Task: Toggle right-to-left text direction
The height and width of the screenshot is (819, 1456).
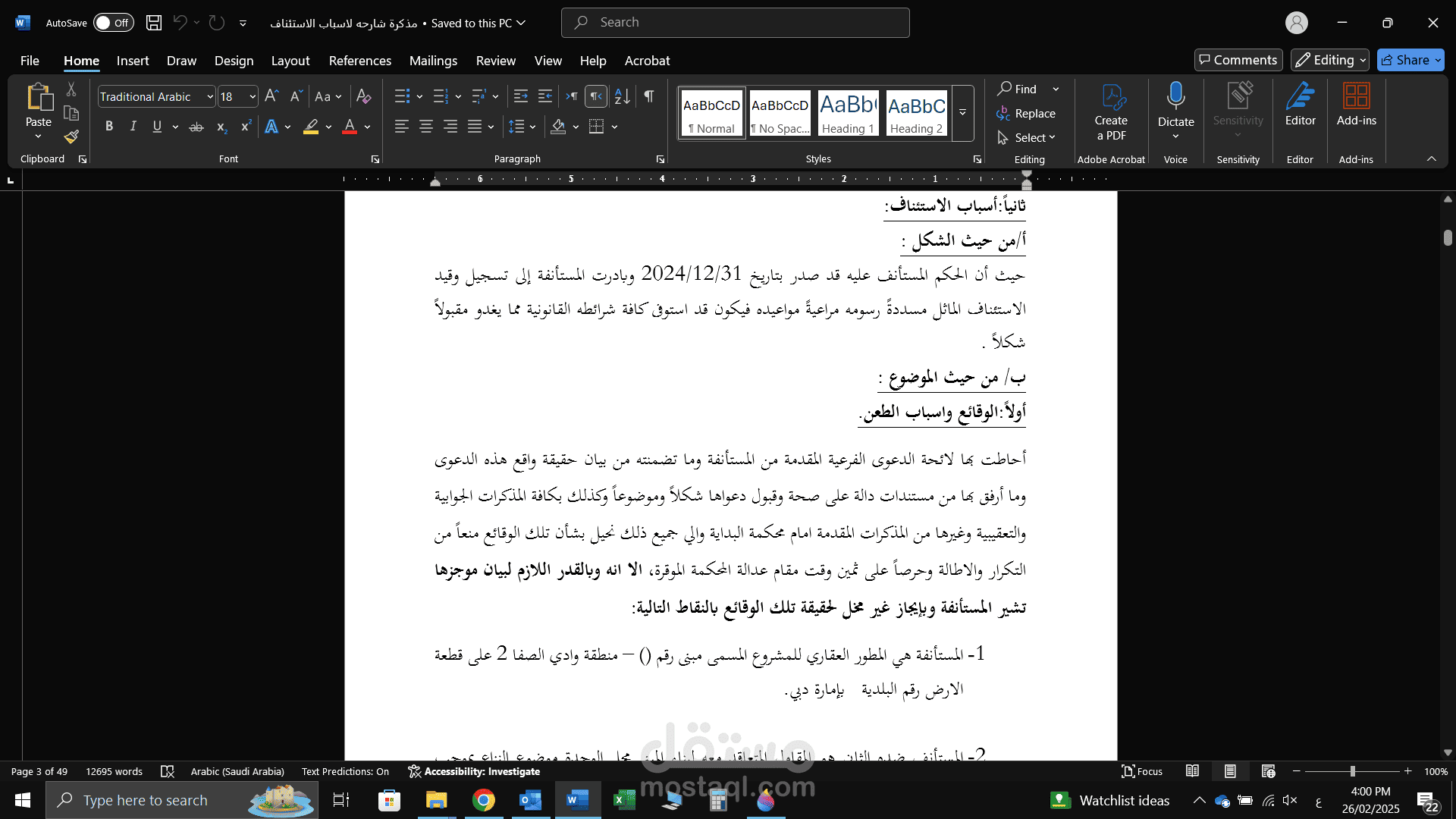Action: click(596, 96)
